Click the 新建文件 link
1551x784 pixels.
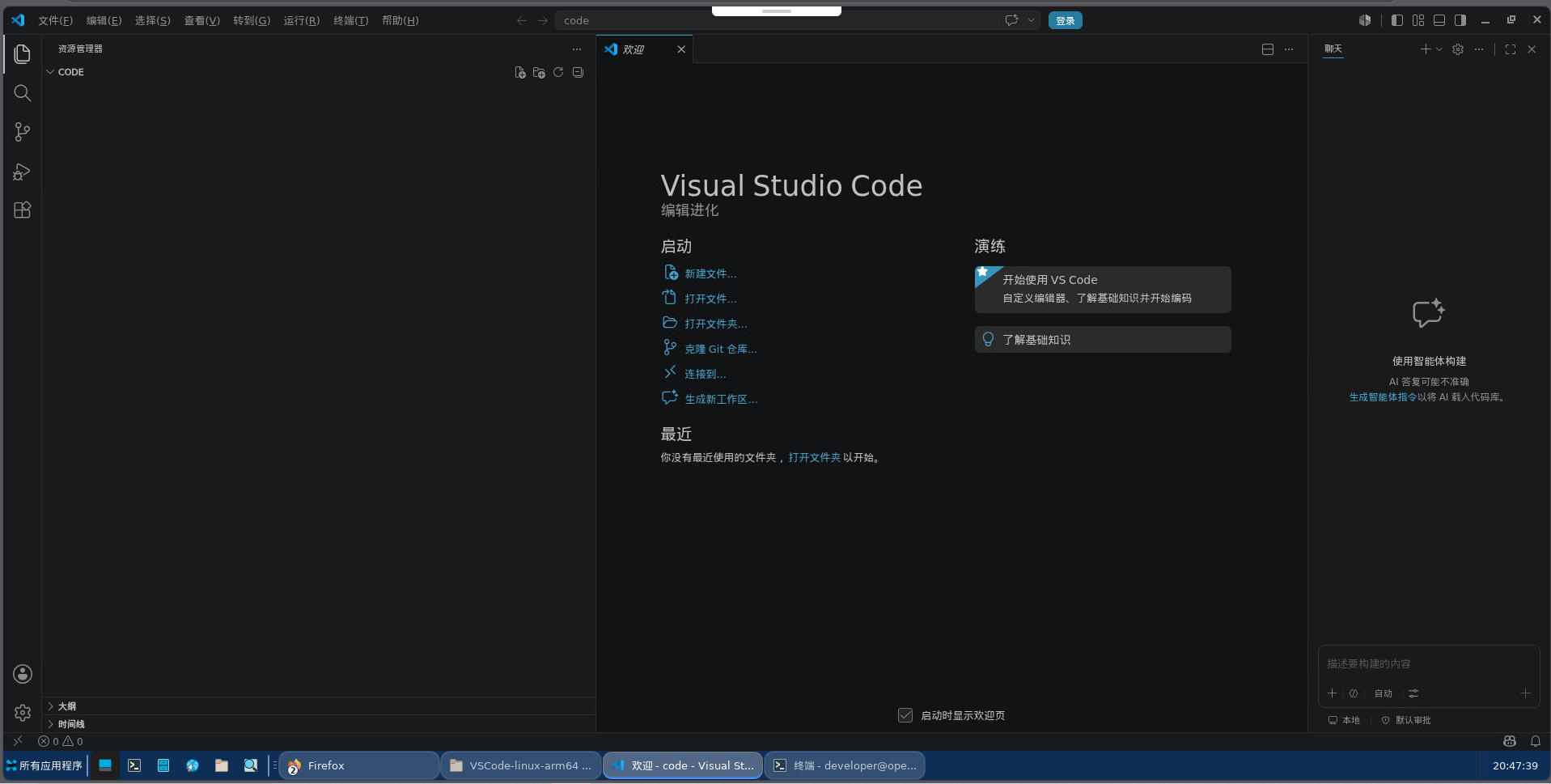click(x=710, y=274)
